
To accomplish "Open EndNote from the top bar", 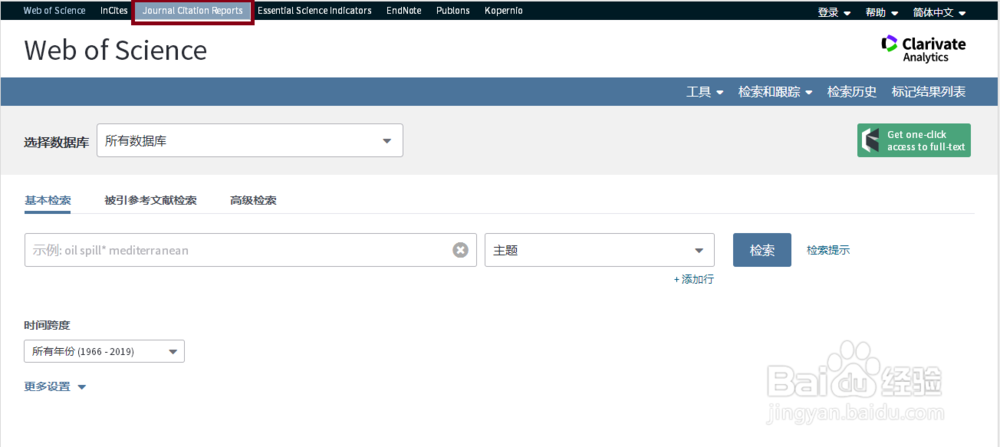I will tap(404, 11).
